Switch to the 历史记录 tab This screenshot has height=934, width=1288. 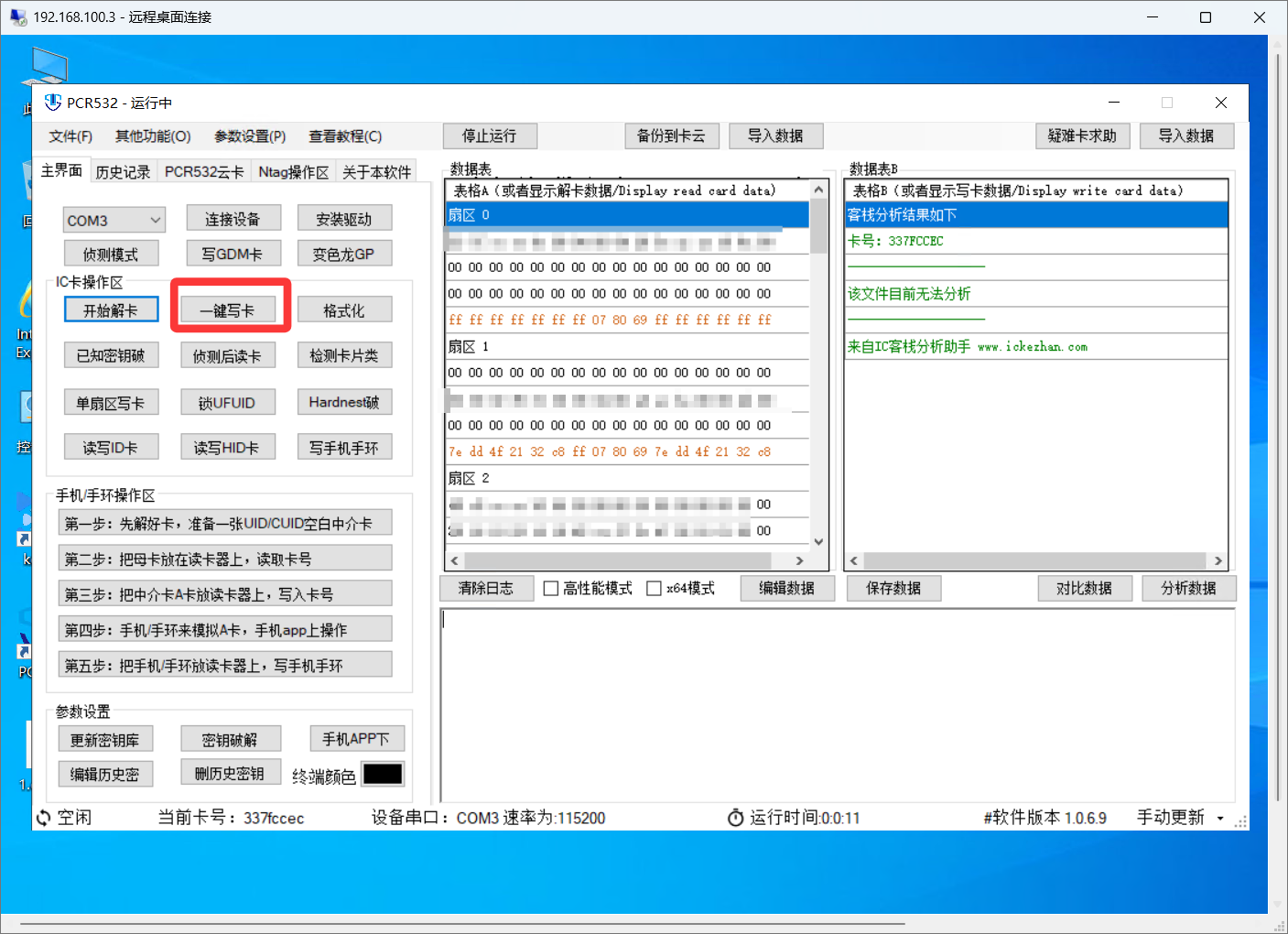click(x=123, y=172)
